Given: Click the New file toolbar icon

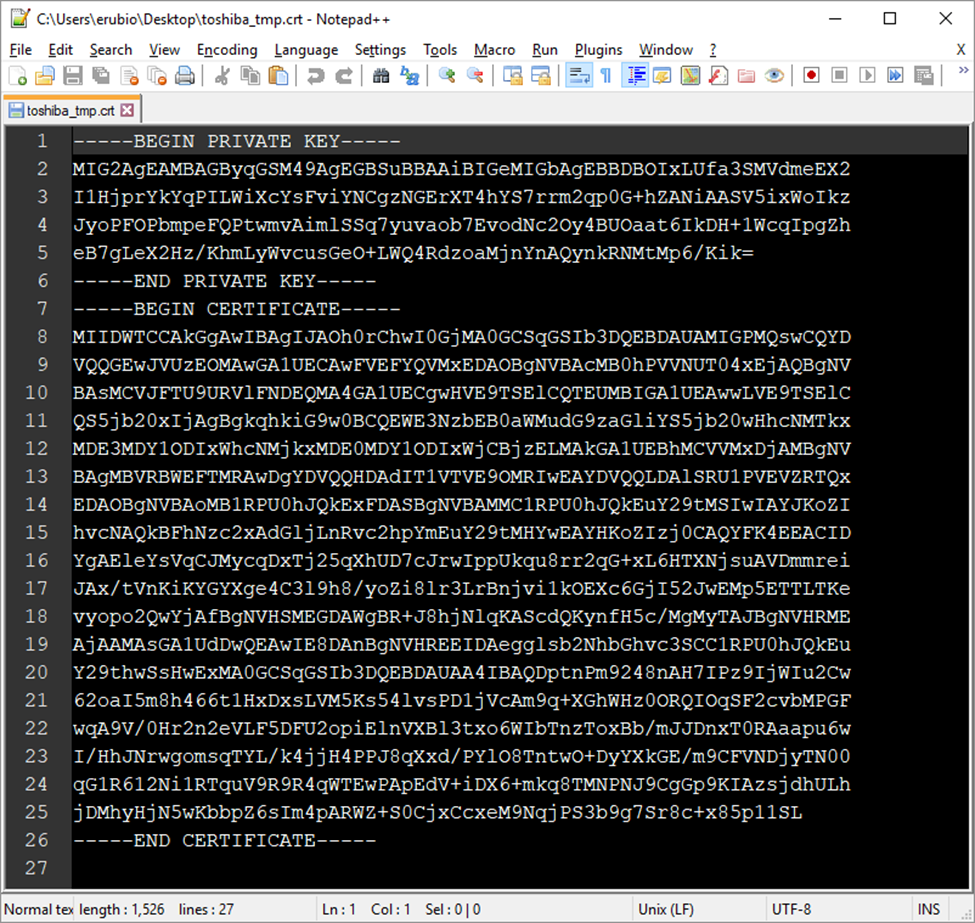Looking at the screenshot, I should [17, 76].
